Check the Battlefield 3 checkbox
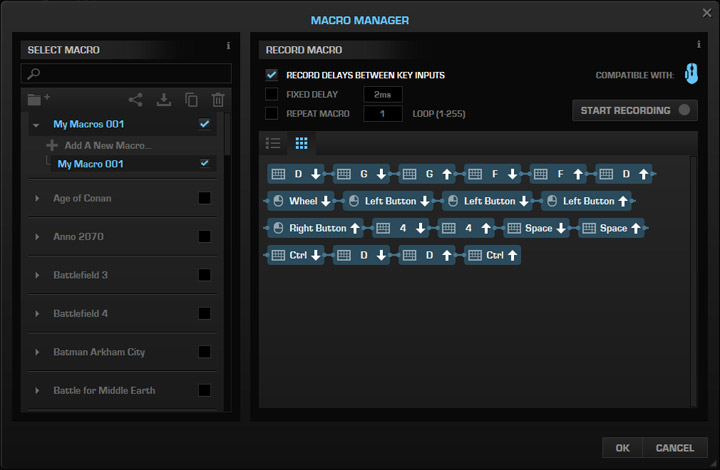 pos(205,275)
